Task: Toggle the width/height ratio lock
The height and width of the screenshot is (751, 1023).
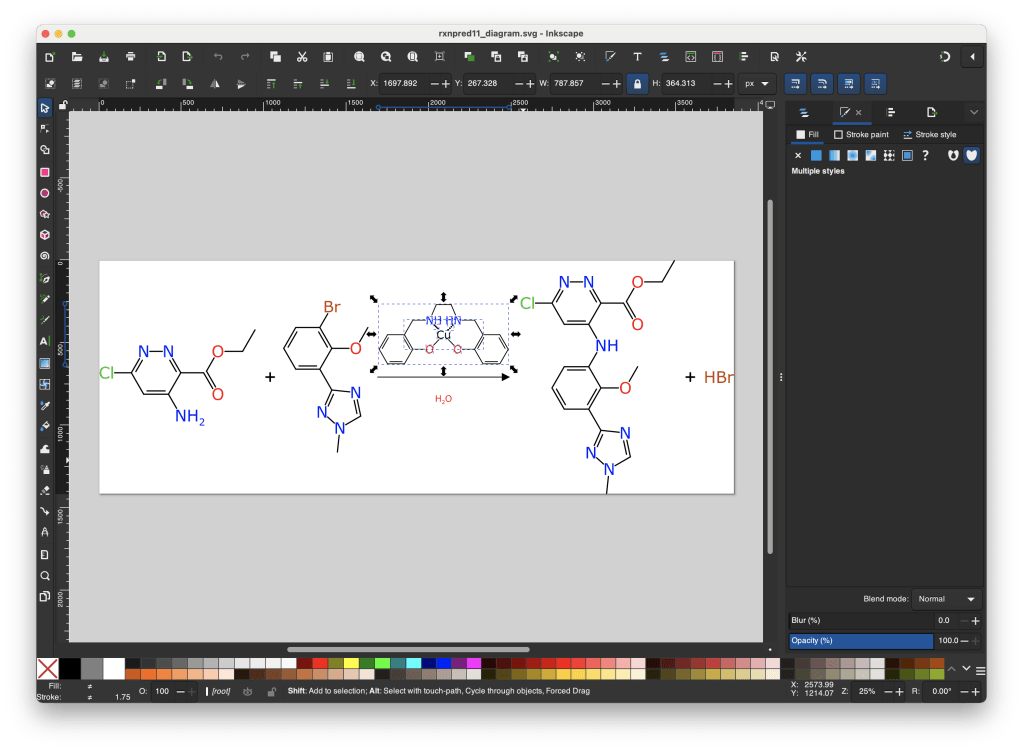Action: (x=636, y=83)
